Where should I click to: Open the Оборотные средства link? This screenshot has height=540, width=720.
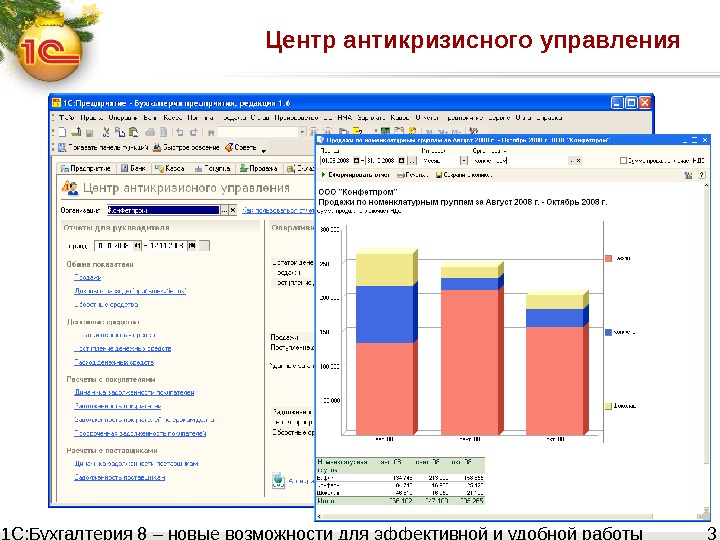106,304
